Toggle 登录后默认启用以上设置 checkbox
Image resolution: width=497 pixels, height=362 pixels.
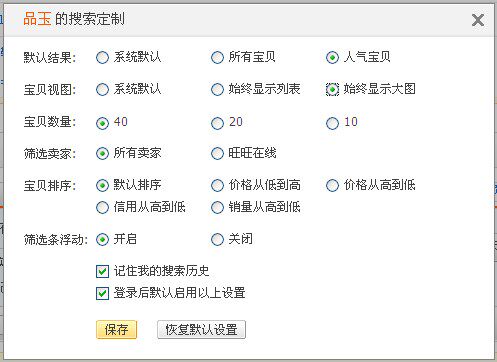pos(102,294)
